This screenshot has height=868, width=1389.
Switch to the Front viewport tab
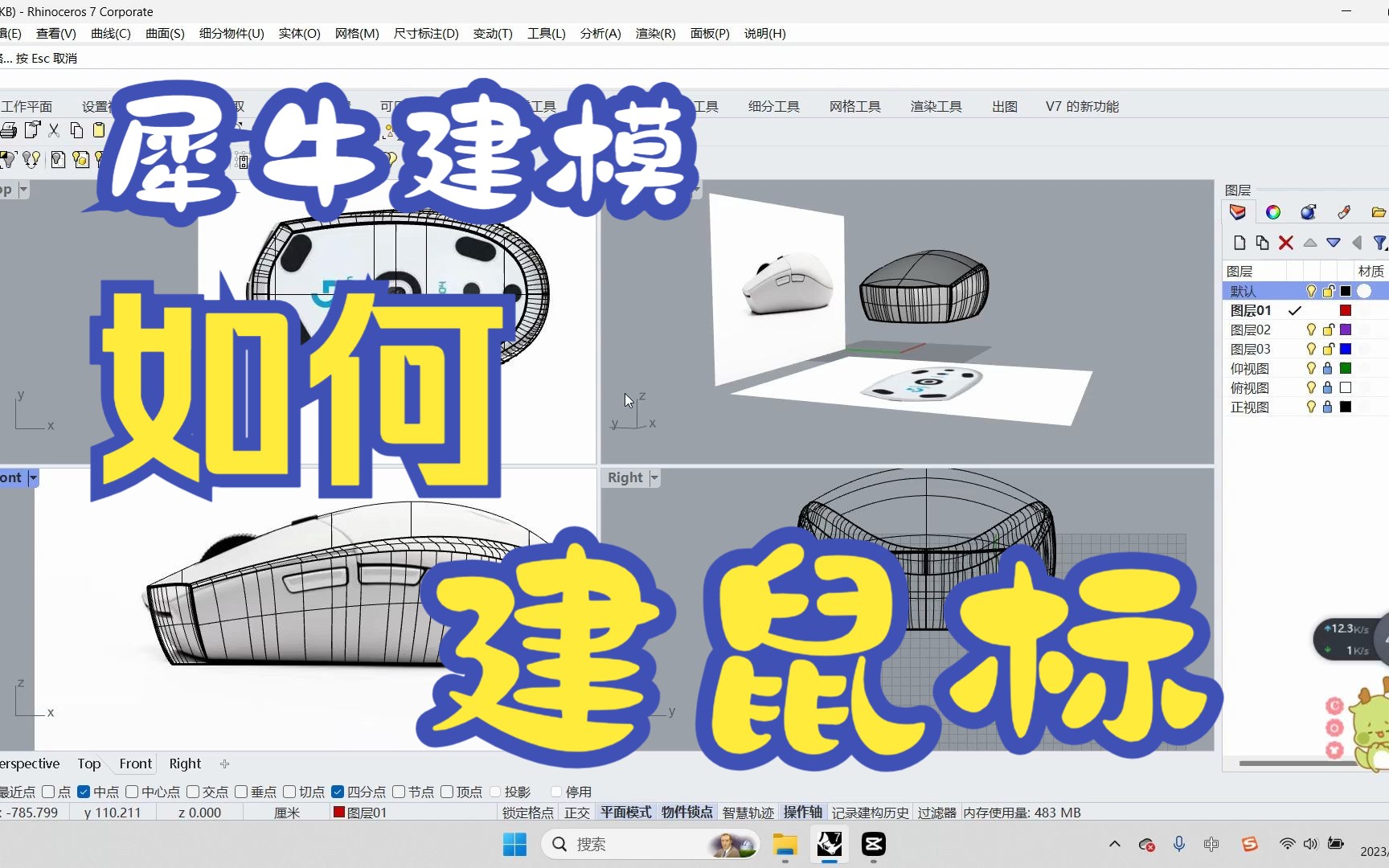coord(134,764)
